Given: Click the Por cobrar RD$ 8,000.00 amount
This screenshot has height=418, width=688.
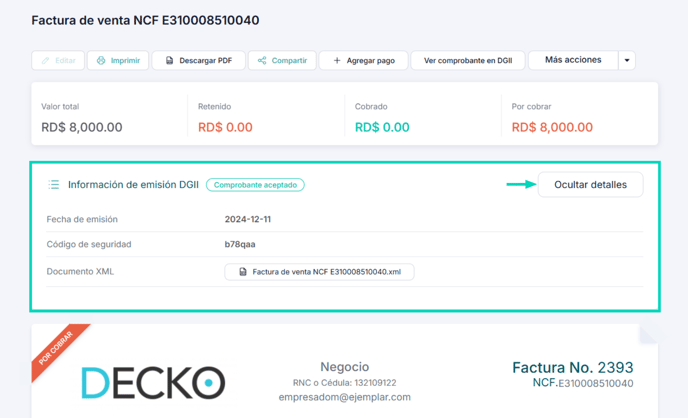Looking at the screenshot, I should point(552,127).
